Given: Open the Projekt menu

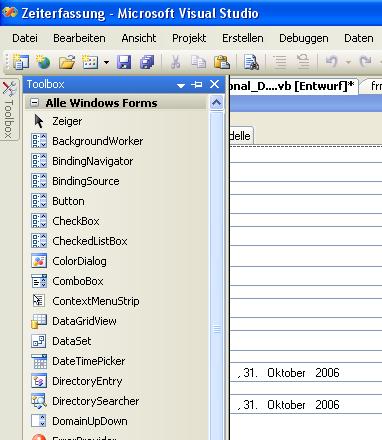Looking at the screenshot, I should 189,38.
